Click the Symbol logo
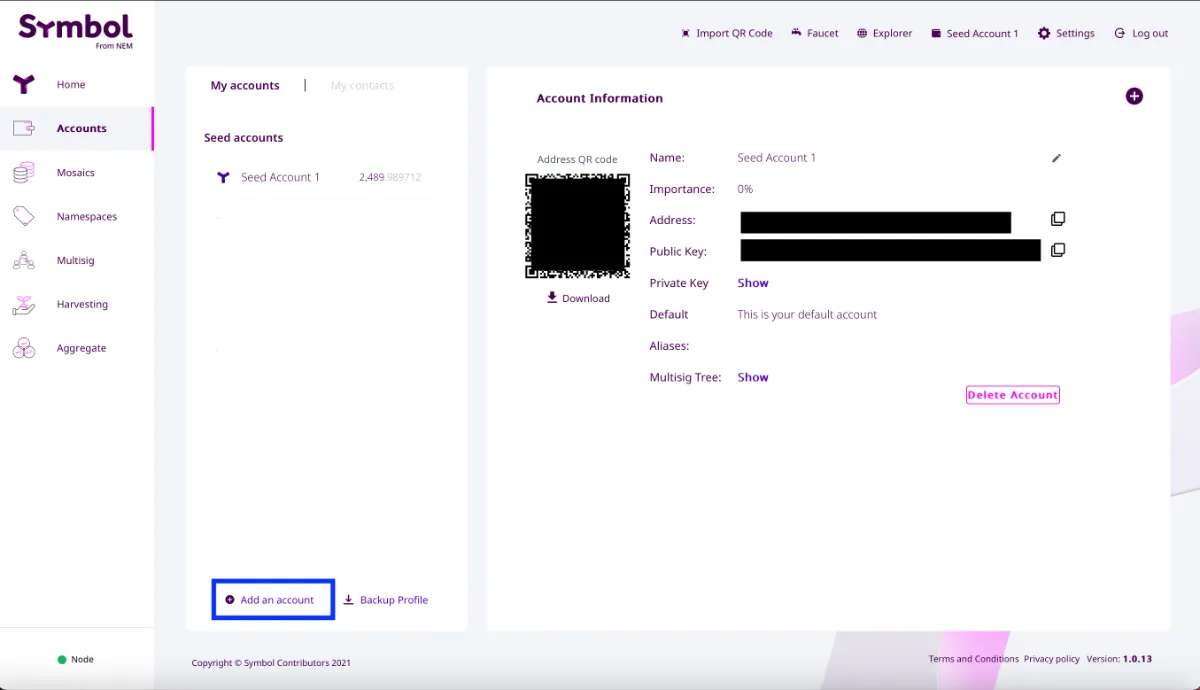1200x690 pixels. click(76, 30)
